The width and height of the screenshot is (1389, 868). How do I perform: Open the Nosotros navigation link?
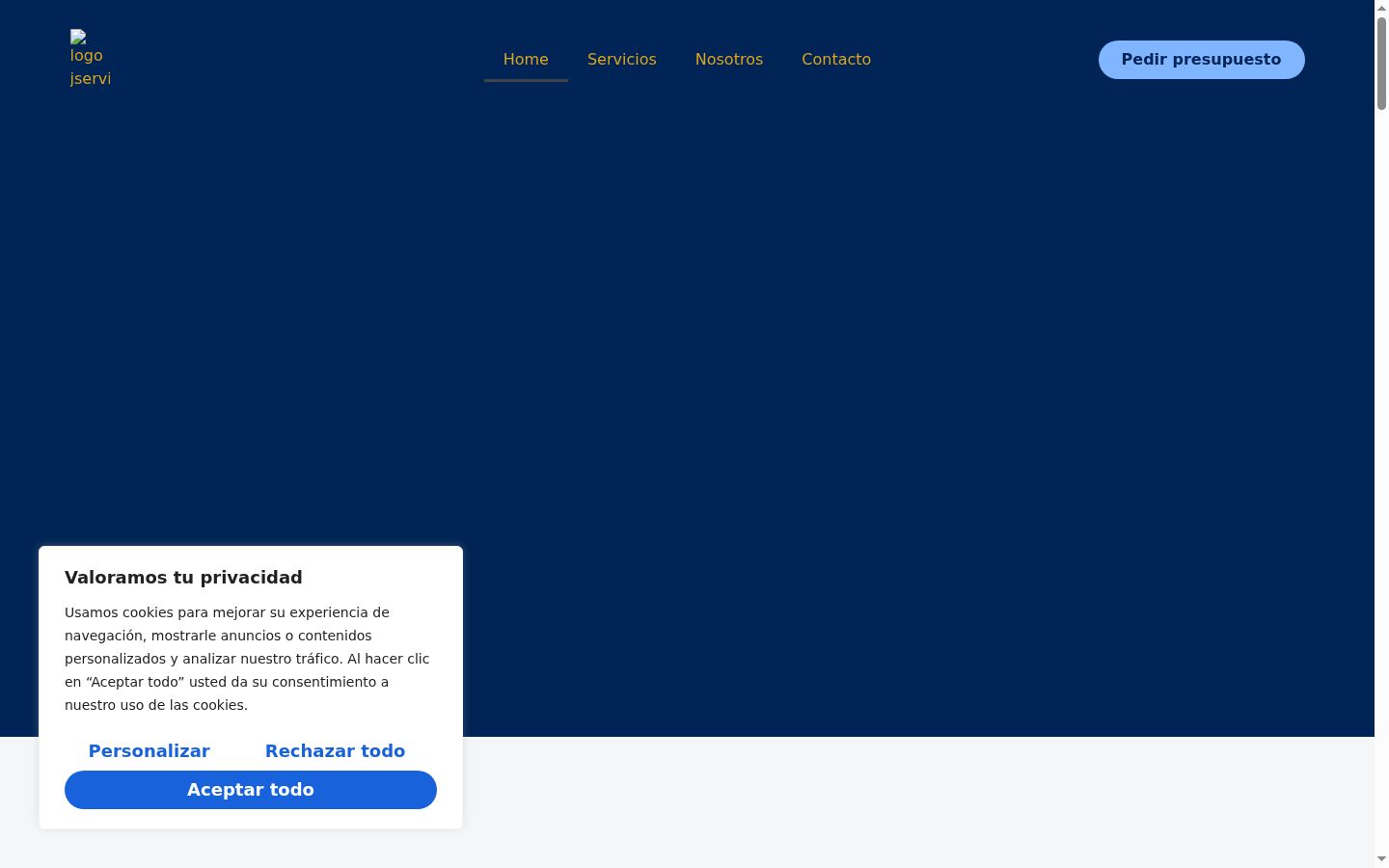tap(729, 60)
